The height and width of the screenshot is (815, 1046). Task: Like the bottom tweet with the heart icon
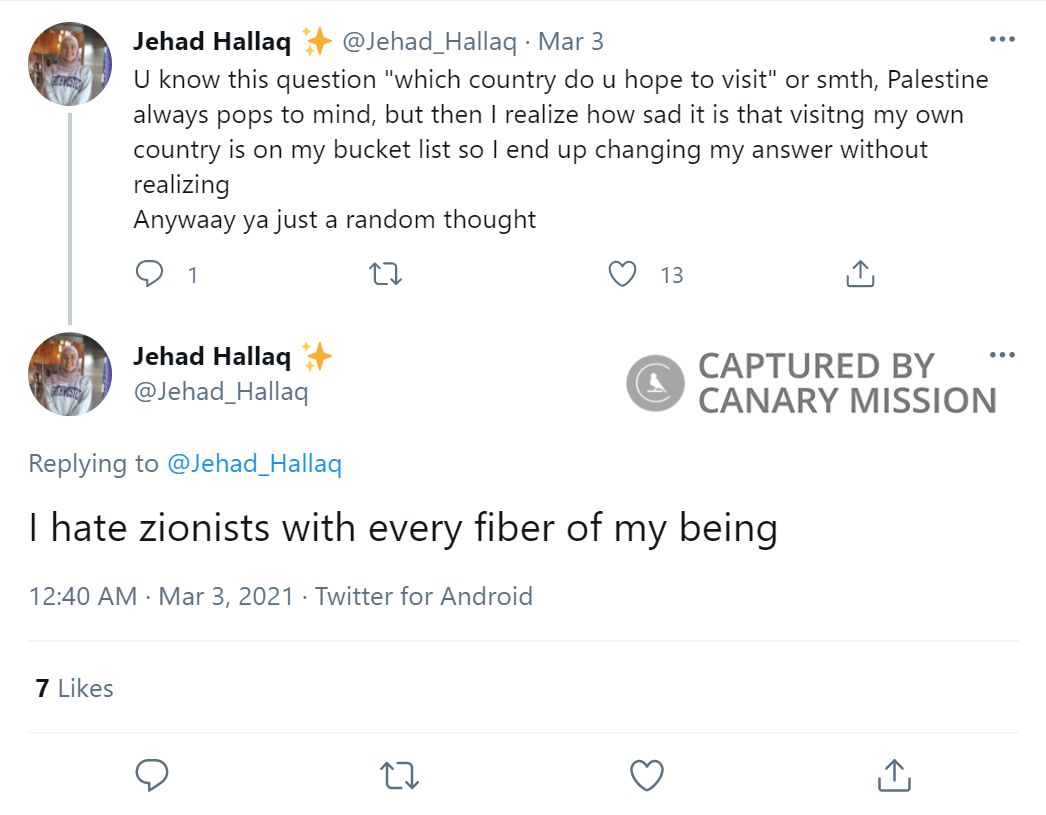[646, 774]
